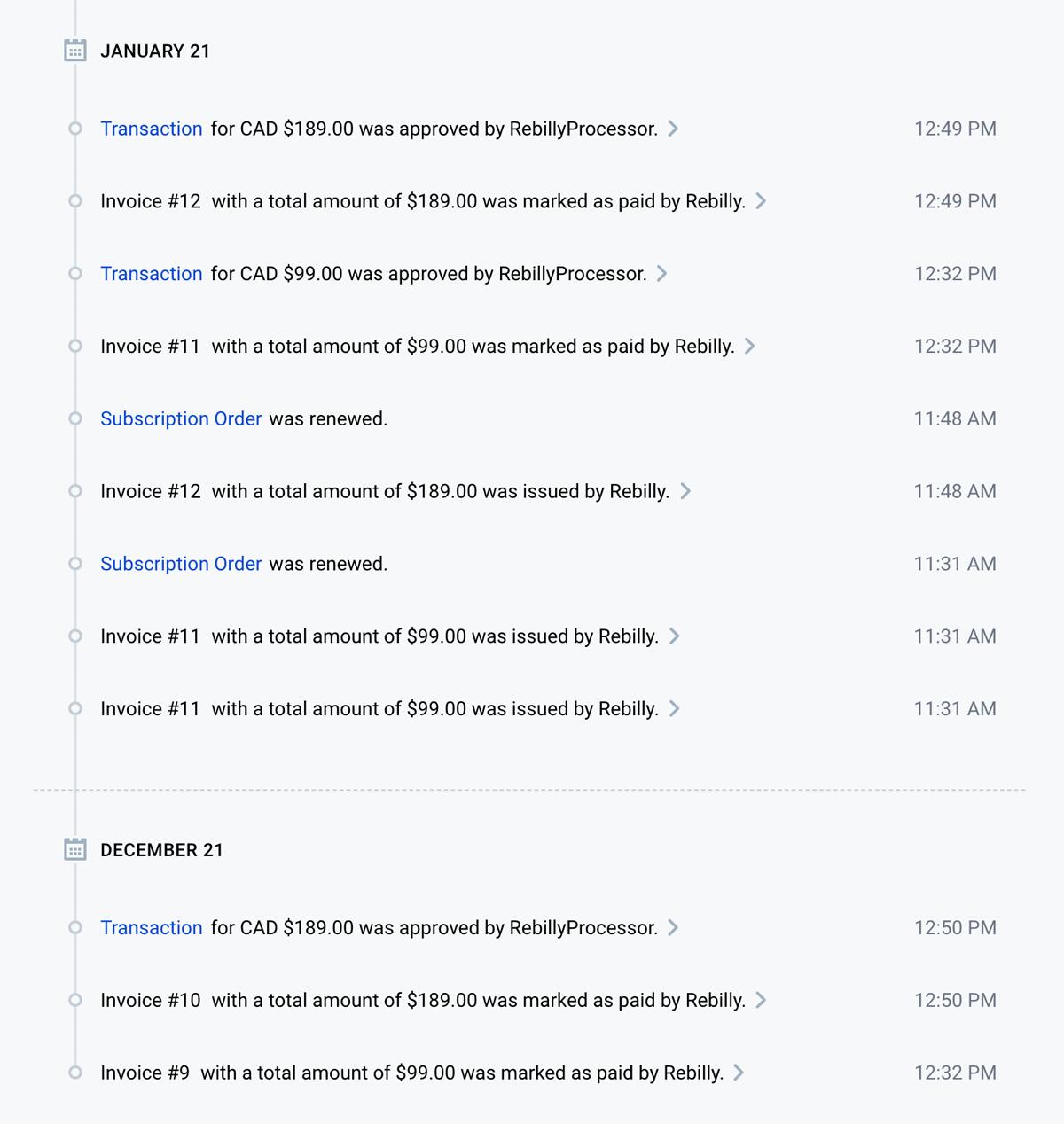Screen dimensions: 1064x1124
Task: Expand the CAD $99.00 transaction chevron
Action: coord(661,274)
